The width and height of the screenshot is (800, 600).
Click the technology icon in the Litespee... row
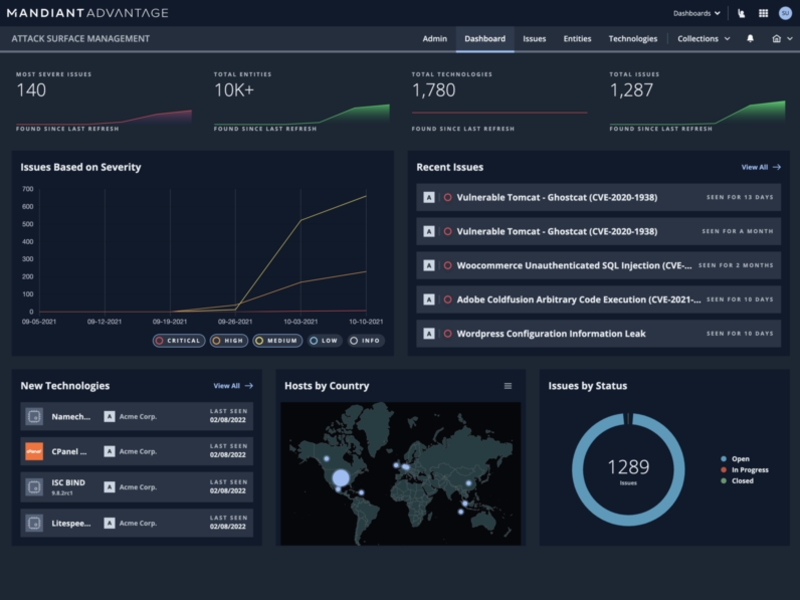click(34, 523)
